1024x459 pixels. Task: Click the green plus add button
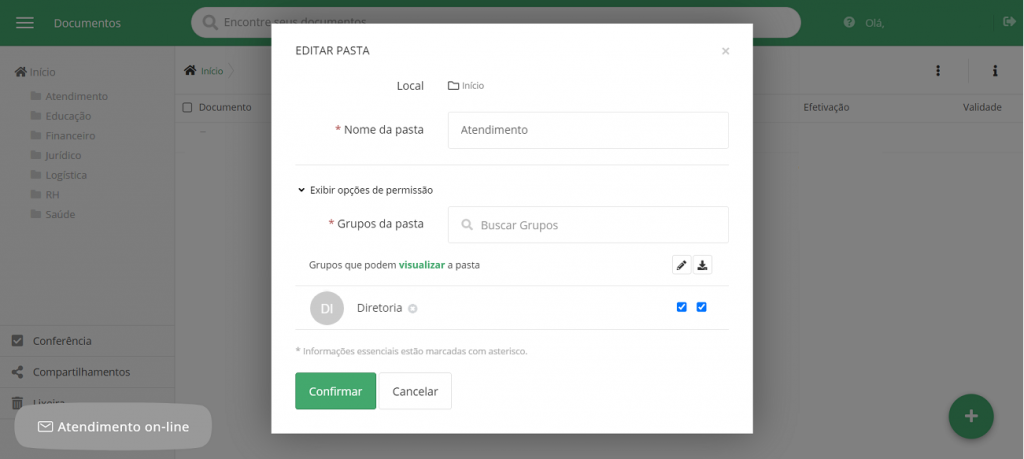(970, 416)
